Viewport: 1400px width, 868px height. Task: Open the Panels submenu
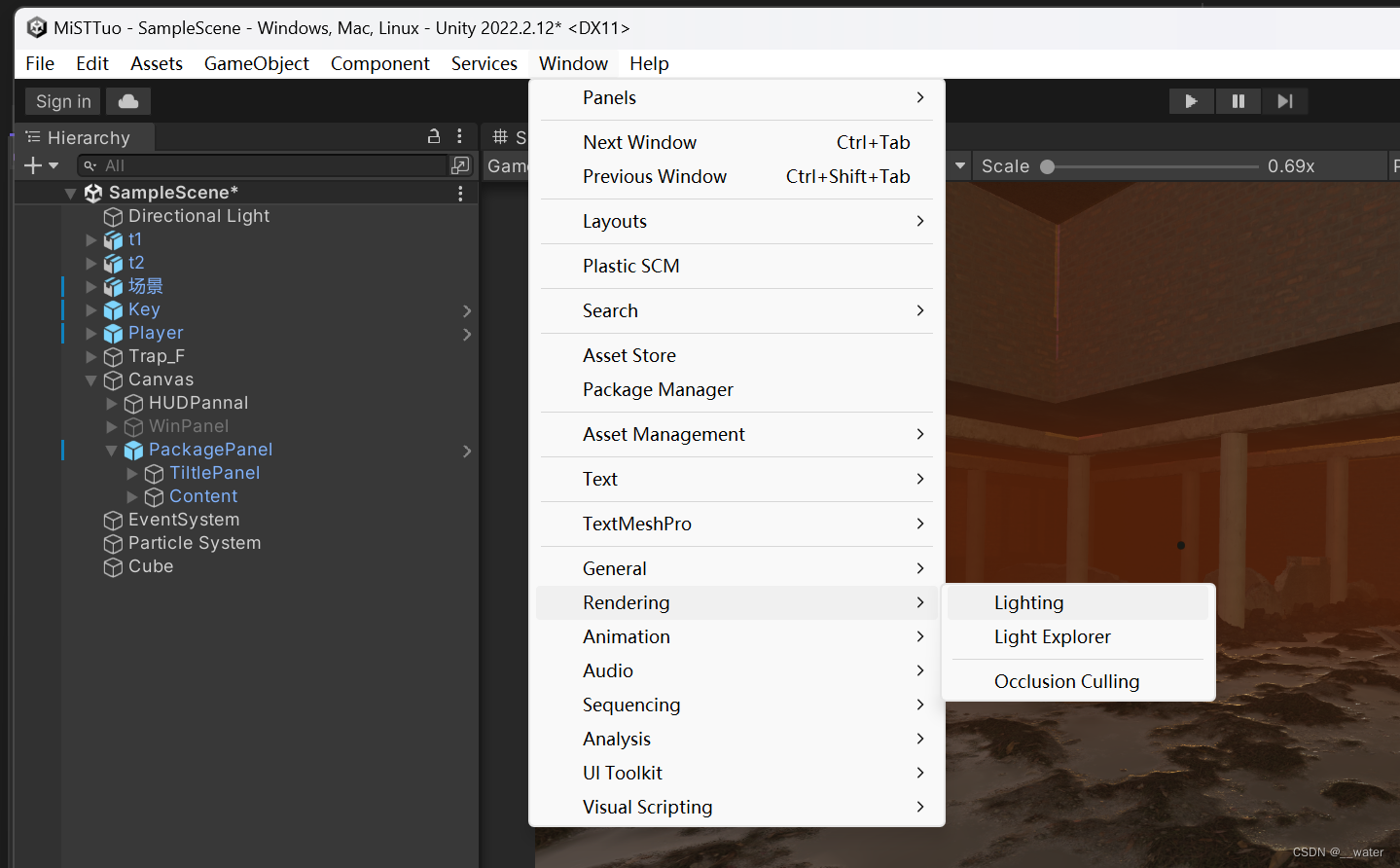736,97
